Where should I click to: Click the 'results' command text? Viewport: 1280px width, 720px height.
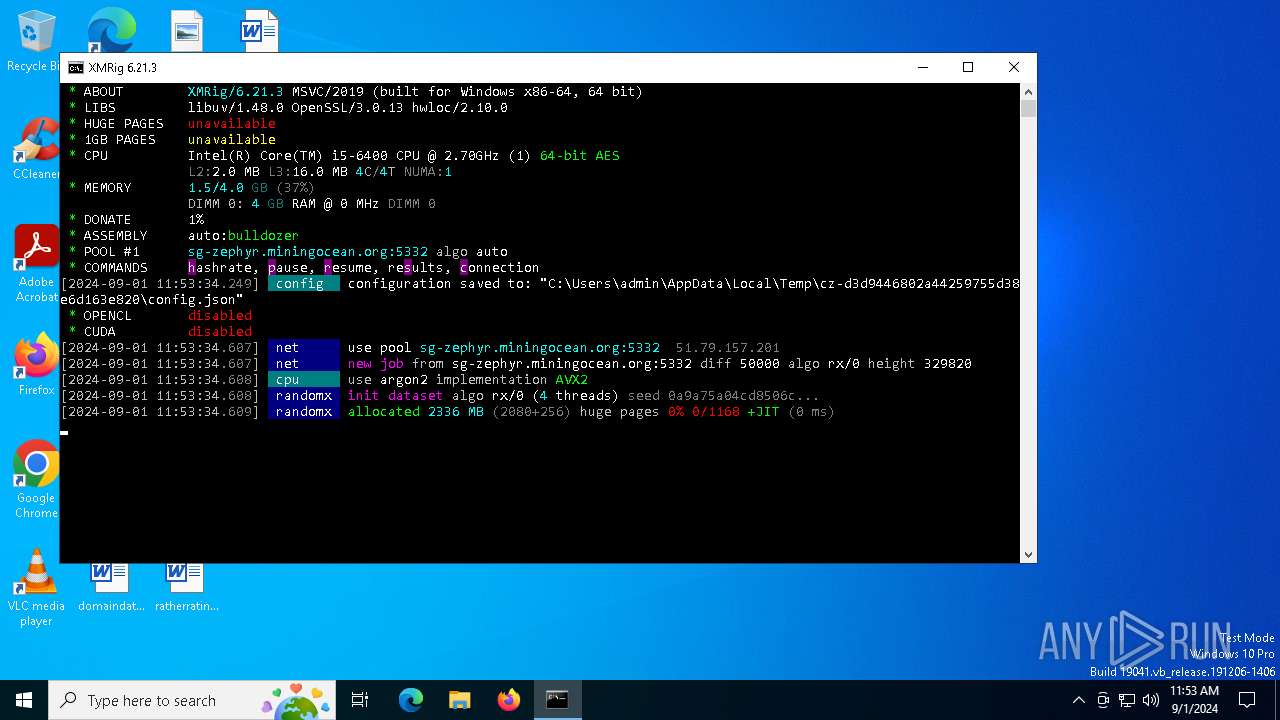click(416, 267)
